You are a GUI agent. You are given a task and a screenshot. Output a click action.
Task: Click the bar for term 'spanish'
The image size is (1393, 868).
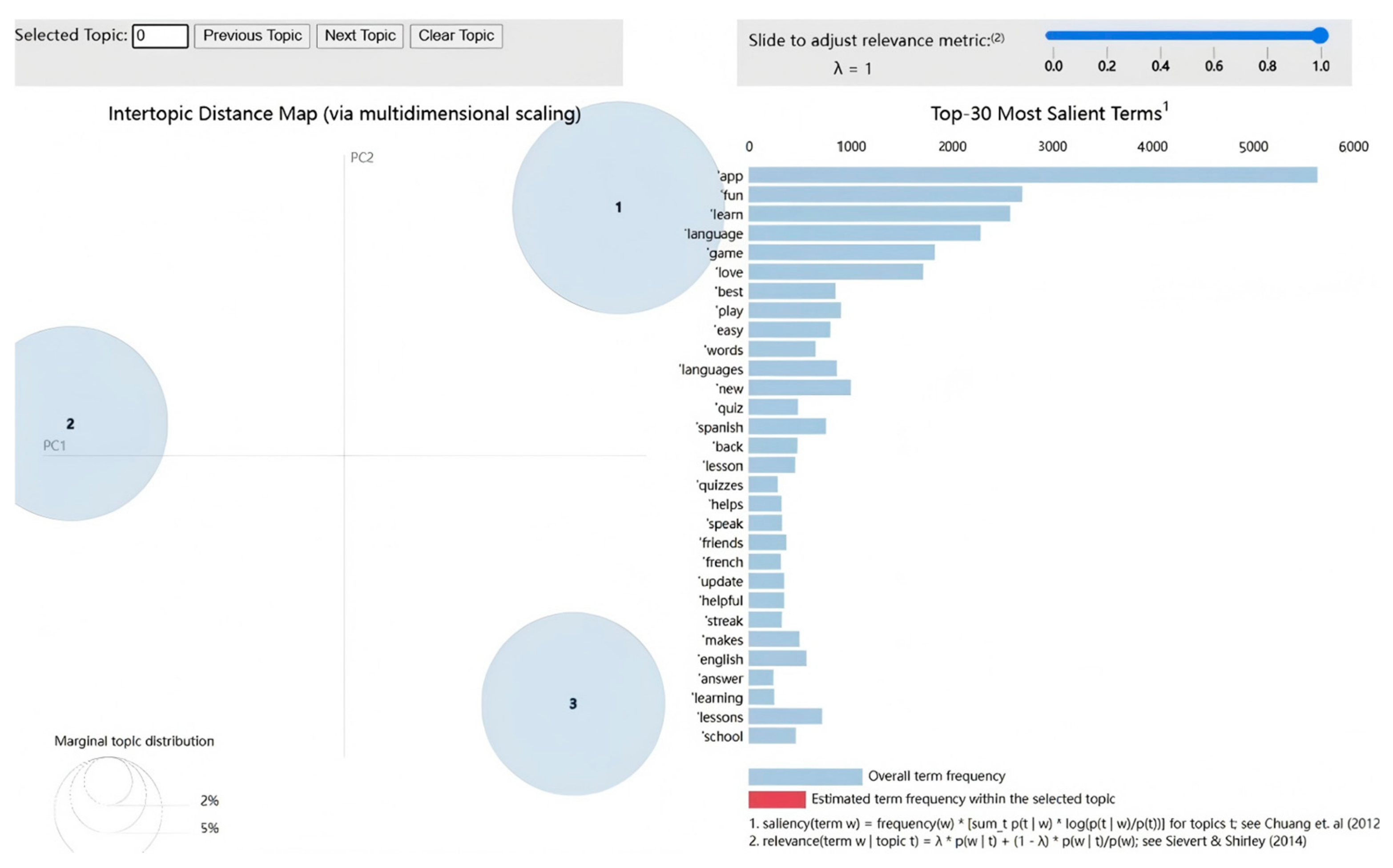point(787,426)
